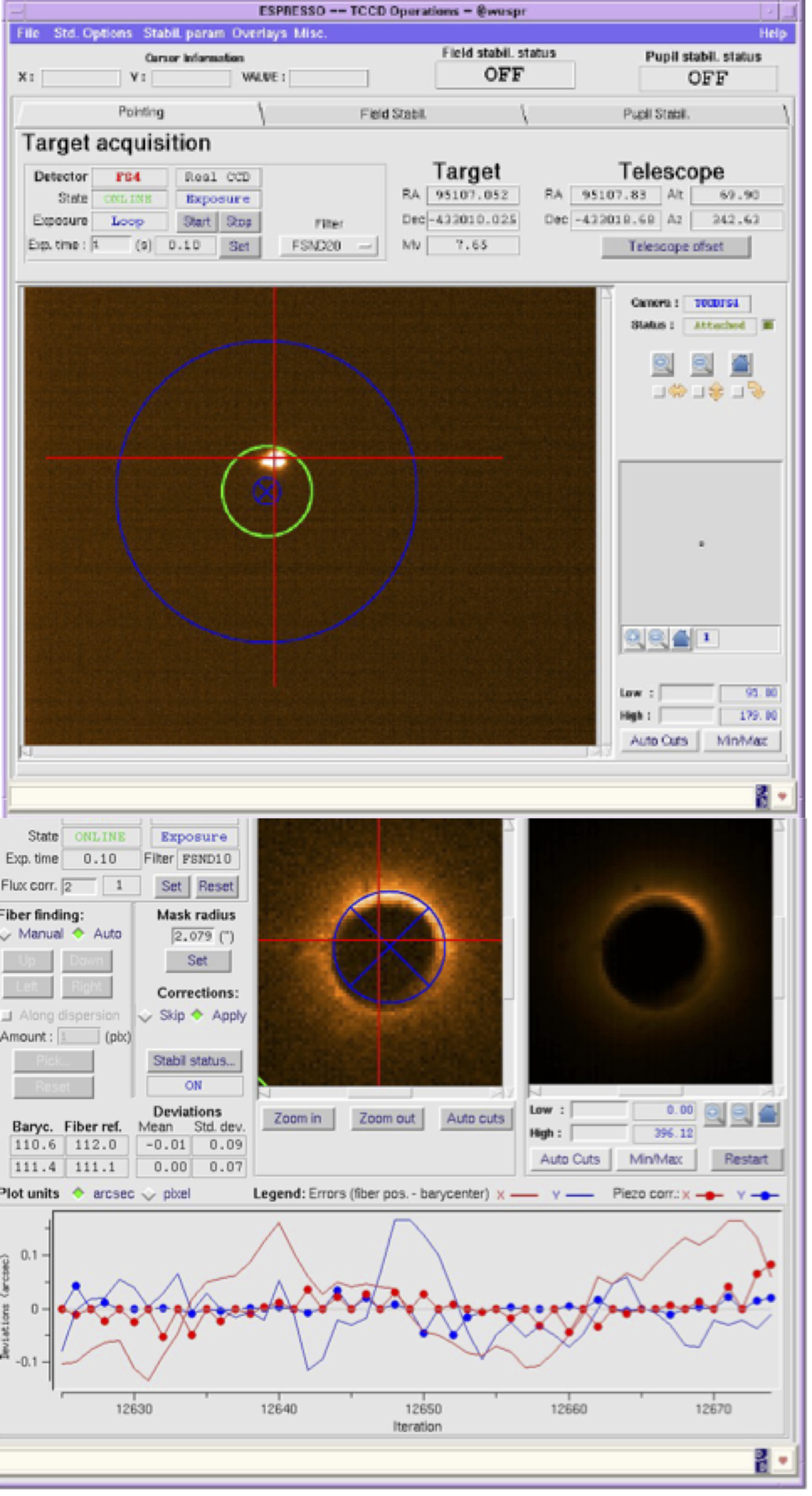Open the FSND20 filter dropdown
Viewport: 812px width, 1496px height.
click(x=328, y=246)
